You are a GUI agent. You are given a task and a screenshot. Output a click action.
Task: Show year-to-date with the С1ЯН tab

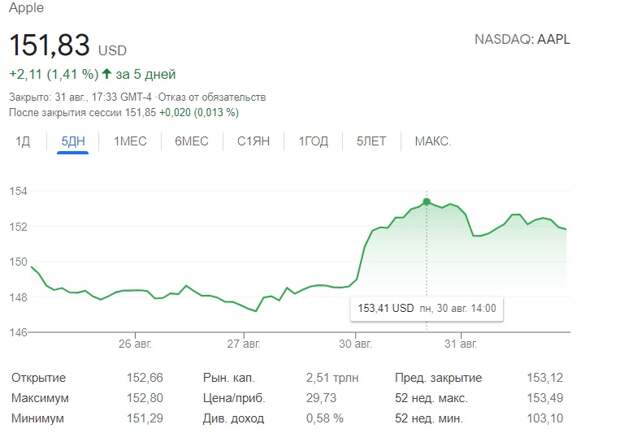(254, 141)
